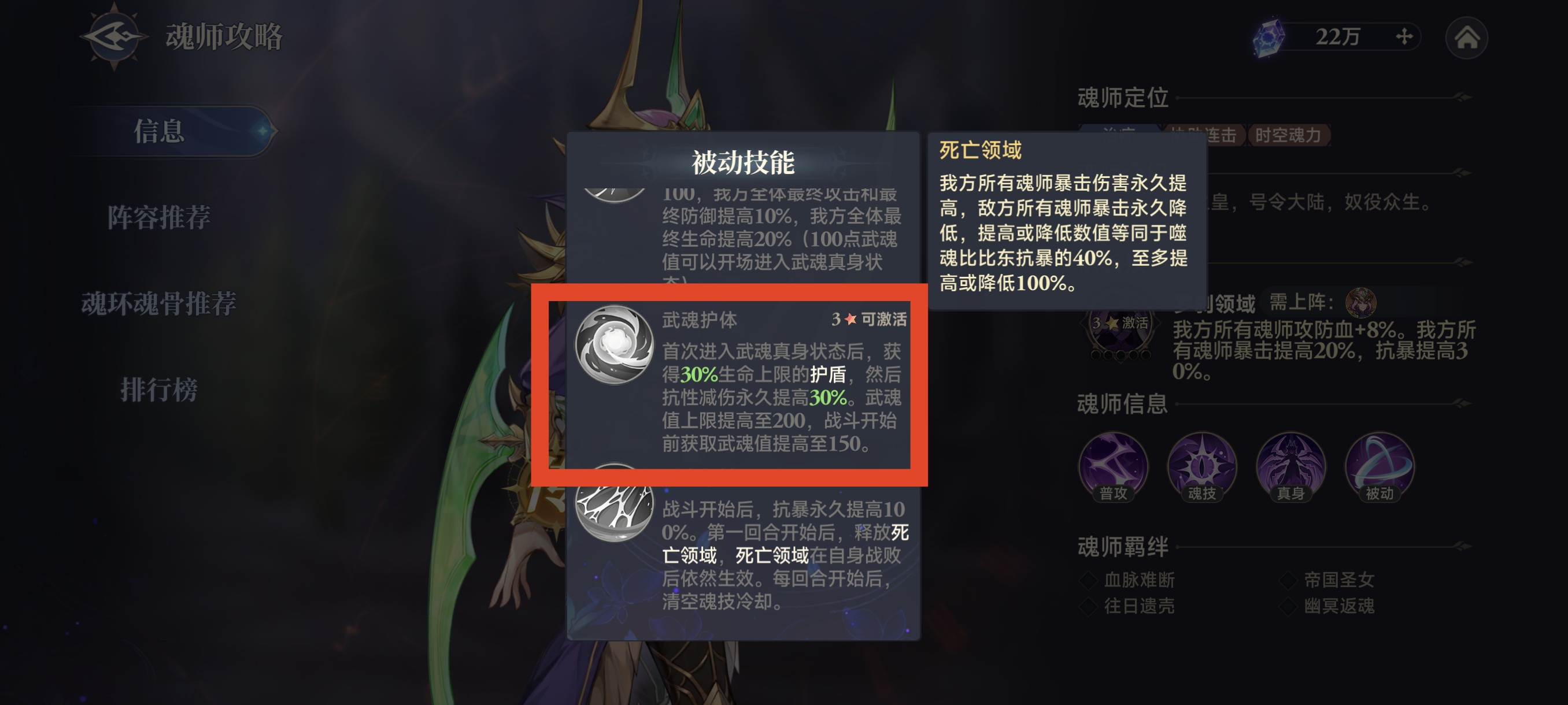The height and width of the screenshot is (705, 1568).
Task: Tap the plus icon beside 22万
Action: pyautogui.click(x=1404, y=36)
